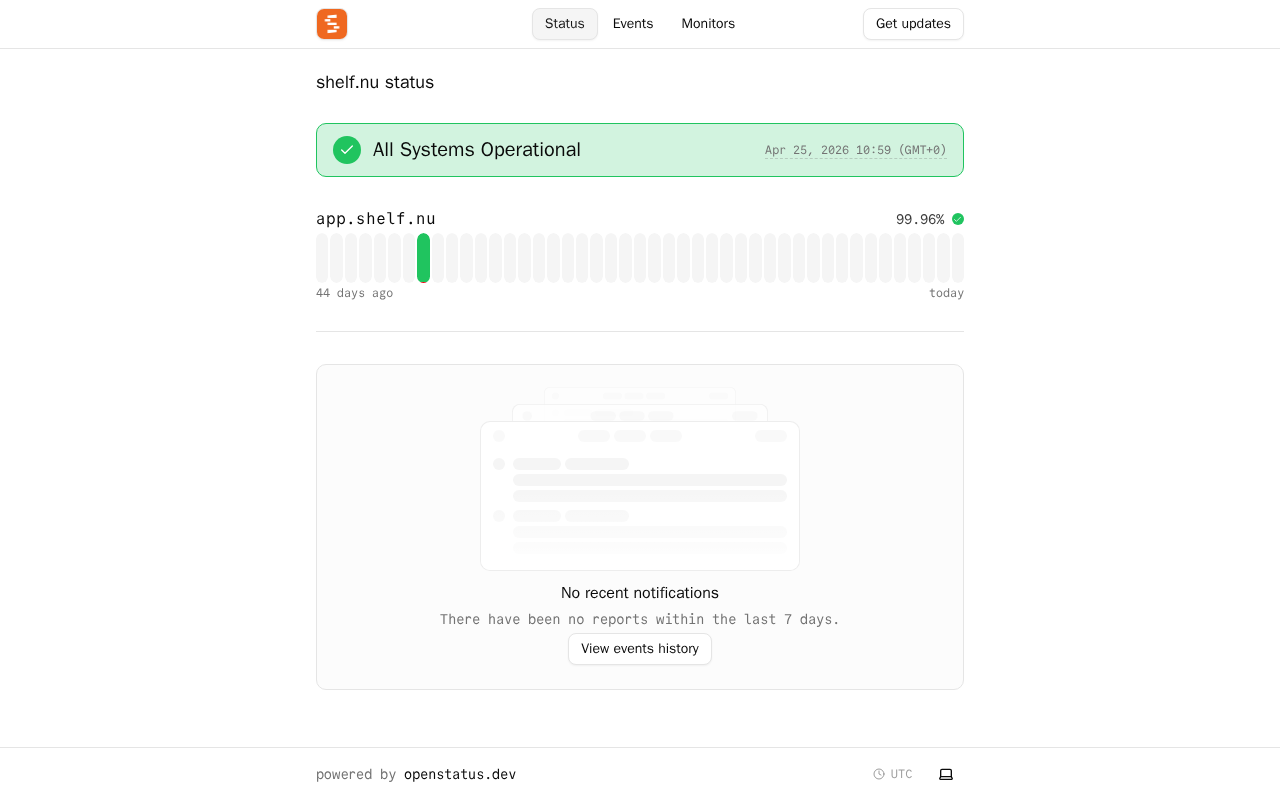The image size is (1280, 800).
Task: Click the small green status dot beside 99.96%
Action: click(x=958, y=219)
